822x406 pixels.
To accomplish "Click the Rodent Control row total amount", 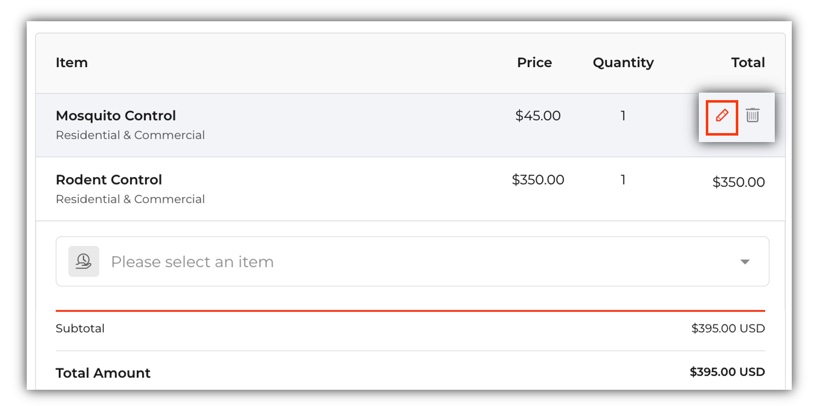I will pos(739,182).
